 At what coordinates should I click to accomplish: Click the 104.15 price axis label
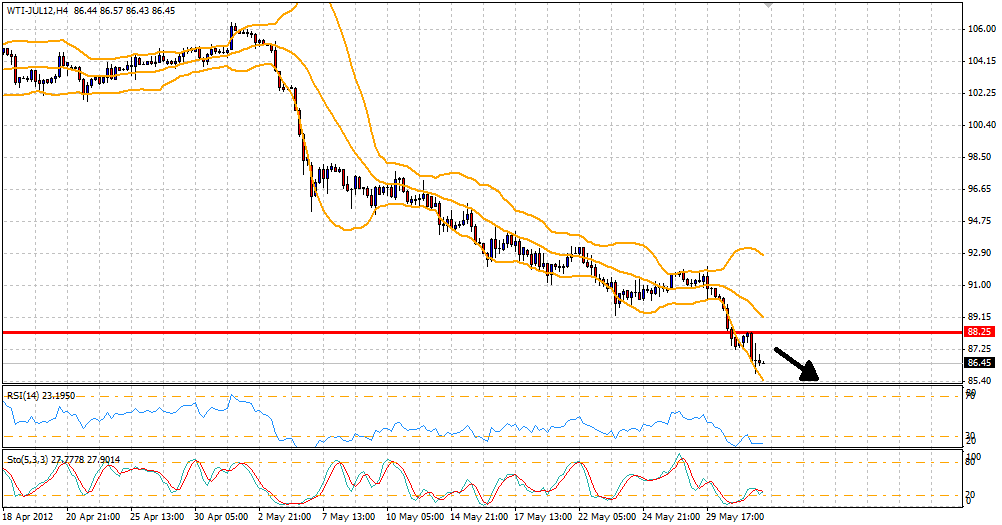pos(982,61)
